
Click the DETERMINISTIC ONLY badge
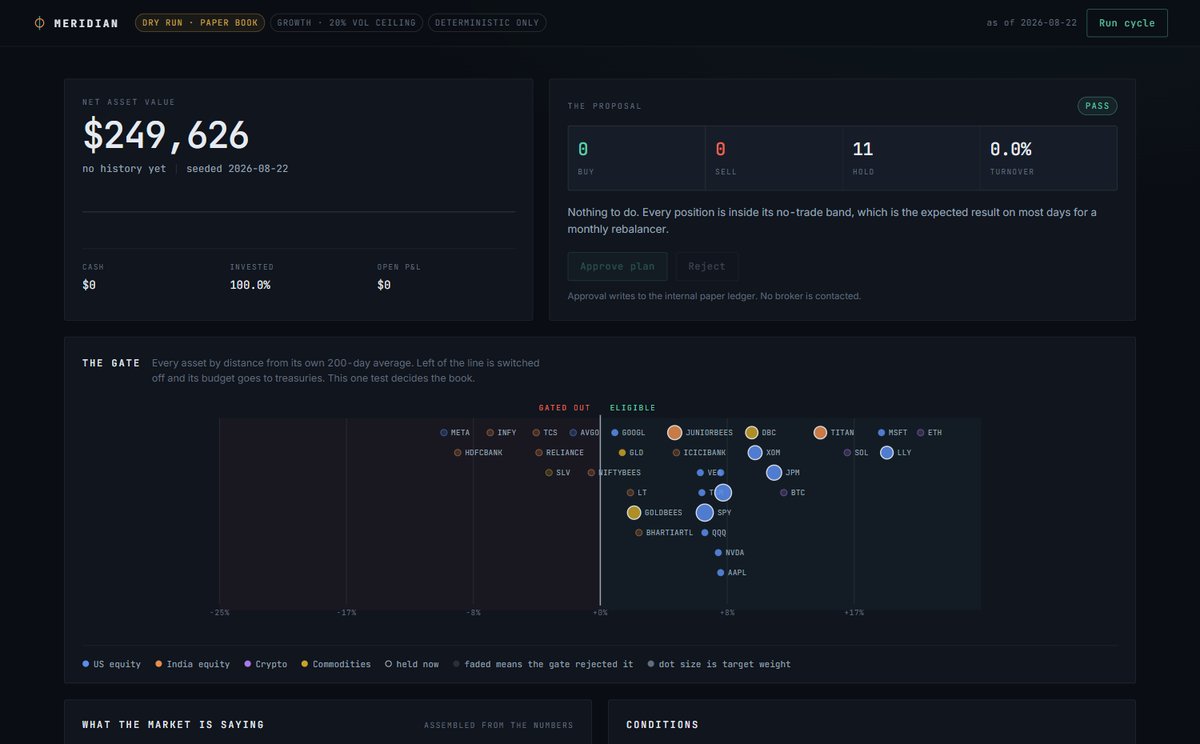click(x=487, y=23)
